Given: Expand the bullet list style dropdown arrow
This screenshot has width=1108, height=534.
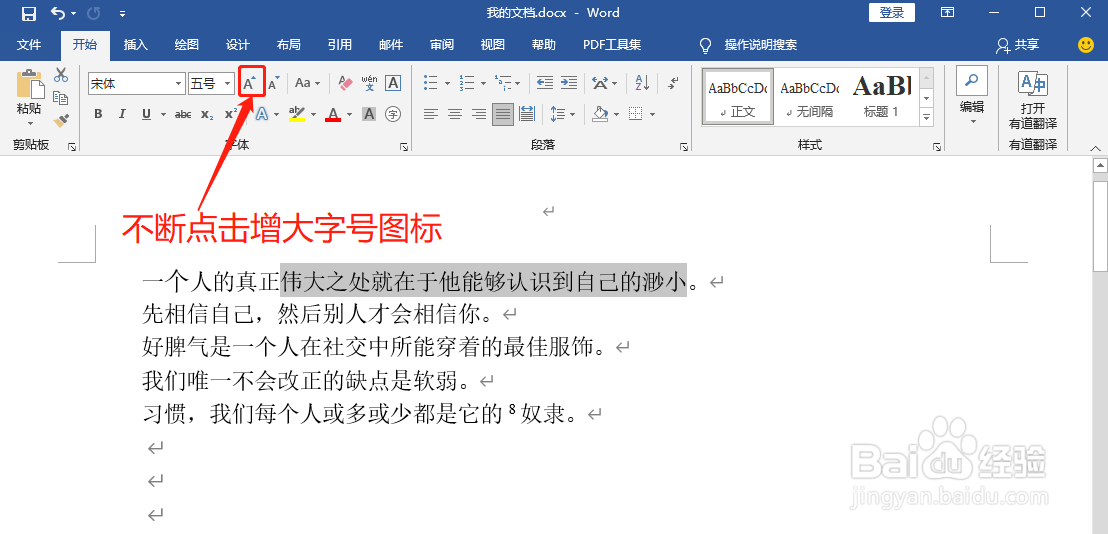Looking at the screenshot, I should pyautogui.click(x=447, y=83).
